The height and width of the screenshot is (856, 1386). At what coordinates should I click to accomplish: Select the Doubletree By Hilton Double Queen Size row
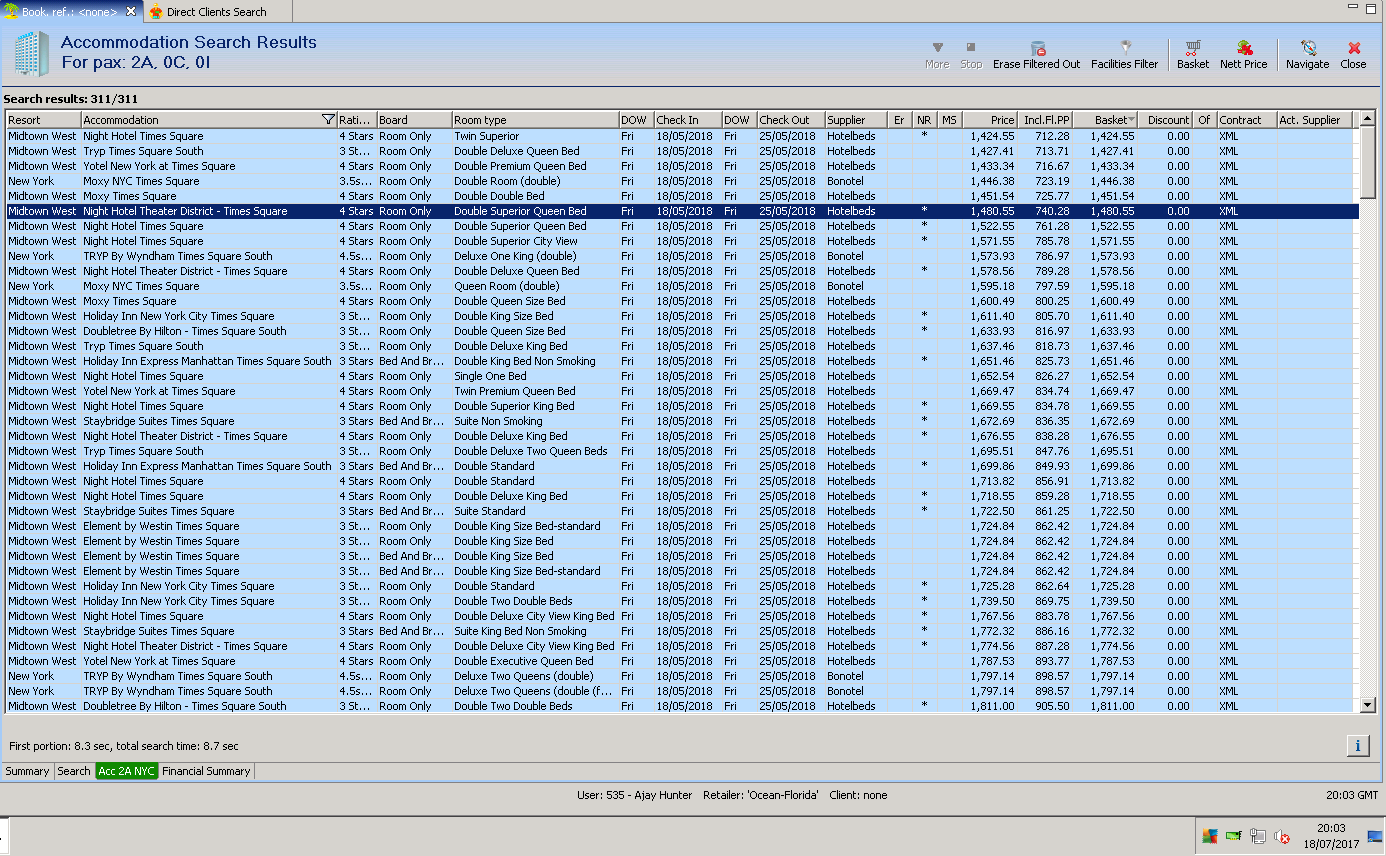[682, 331]
